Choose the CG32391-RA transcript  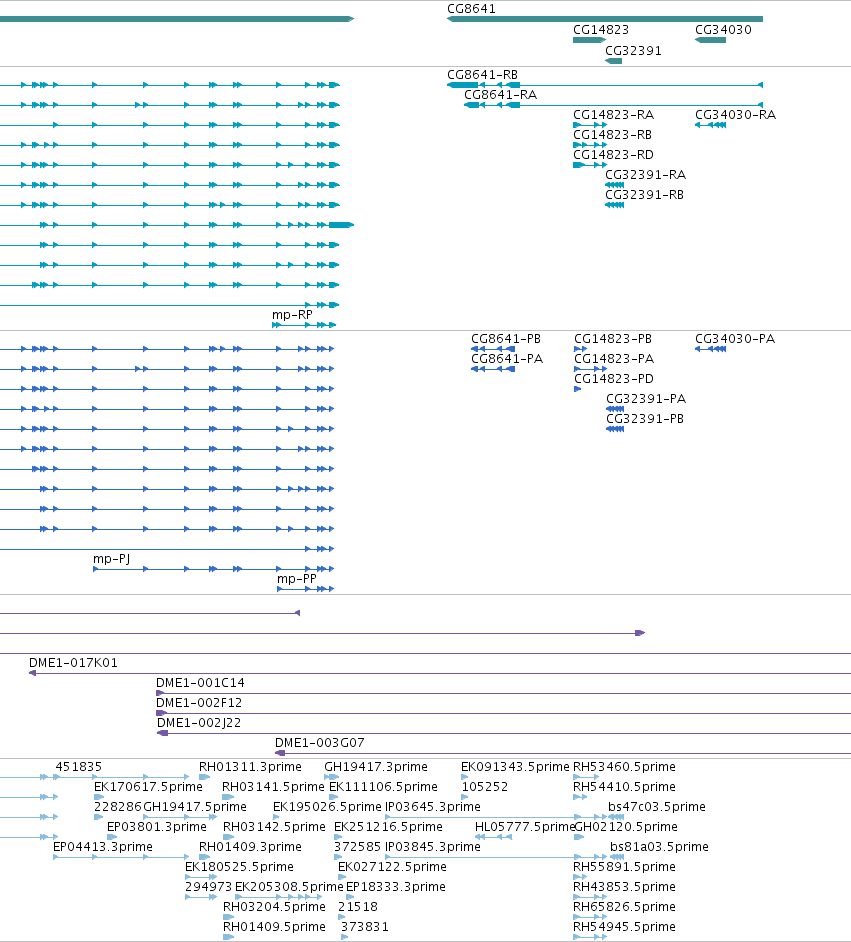tap(645, 175)
